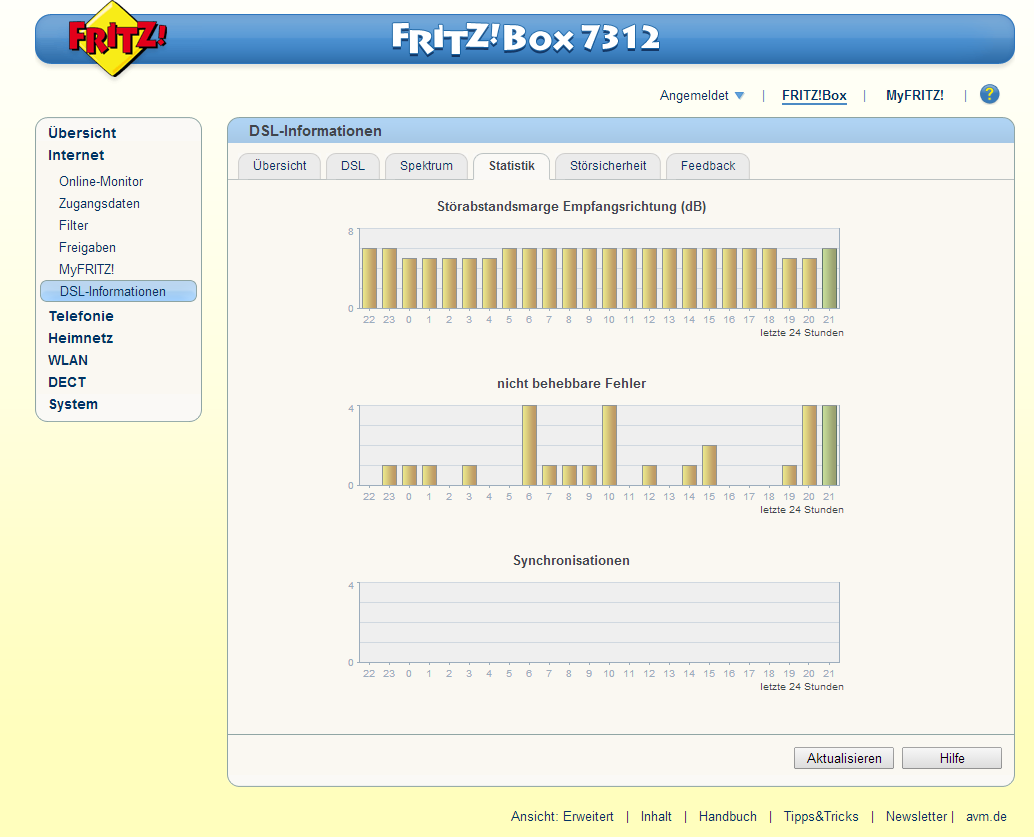The height and width of the screenshot is (837, 1034).
Task: Expand the DECT sidebar section
Action: [67, 383]
